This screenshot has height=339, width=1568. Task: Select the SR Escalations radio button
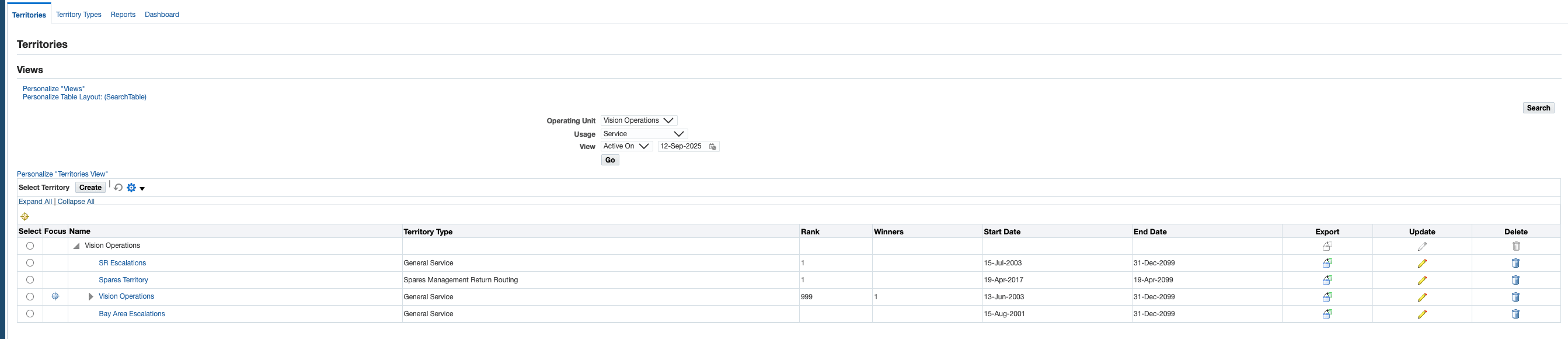point(30,263)
